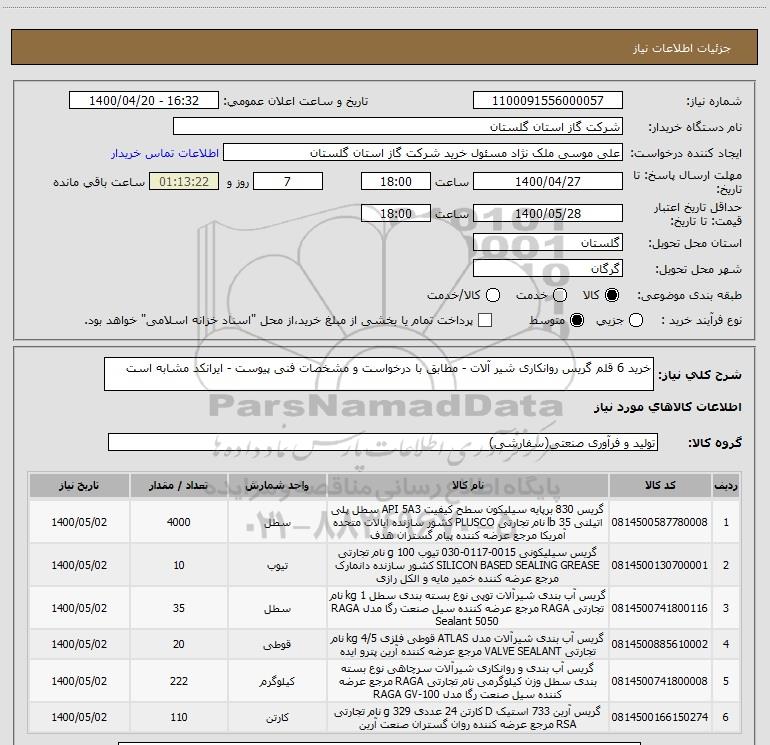
Task: Click the price validity date 1400/05/28
Action: 548,213
